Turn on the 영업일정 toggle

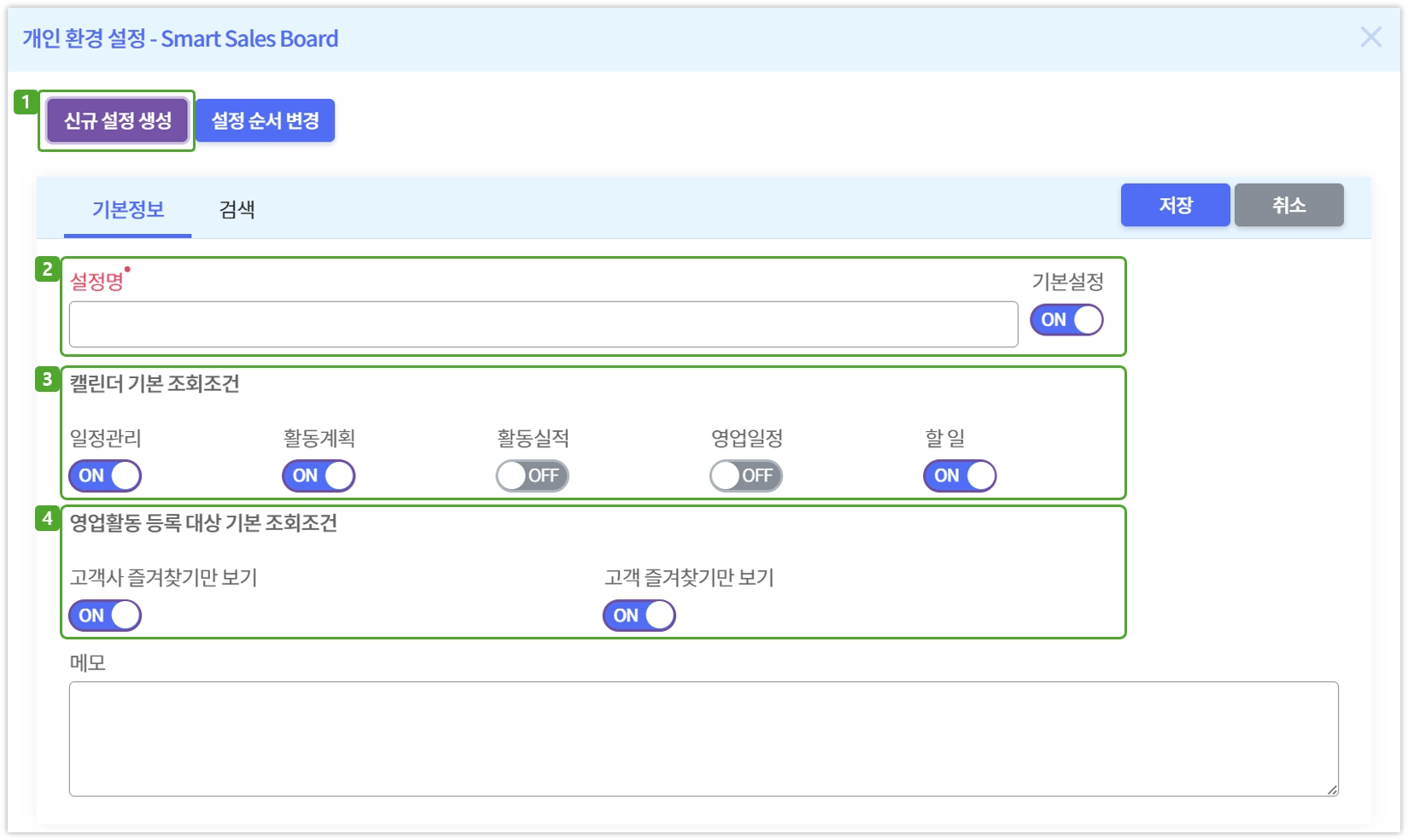tap(745, 475)
